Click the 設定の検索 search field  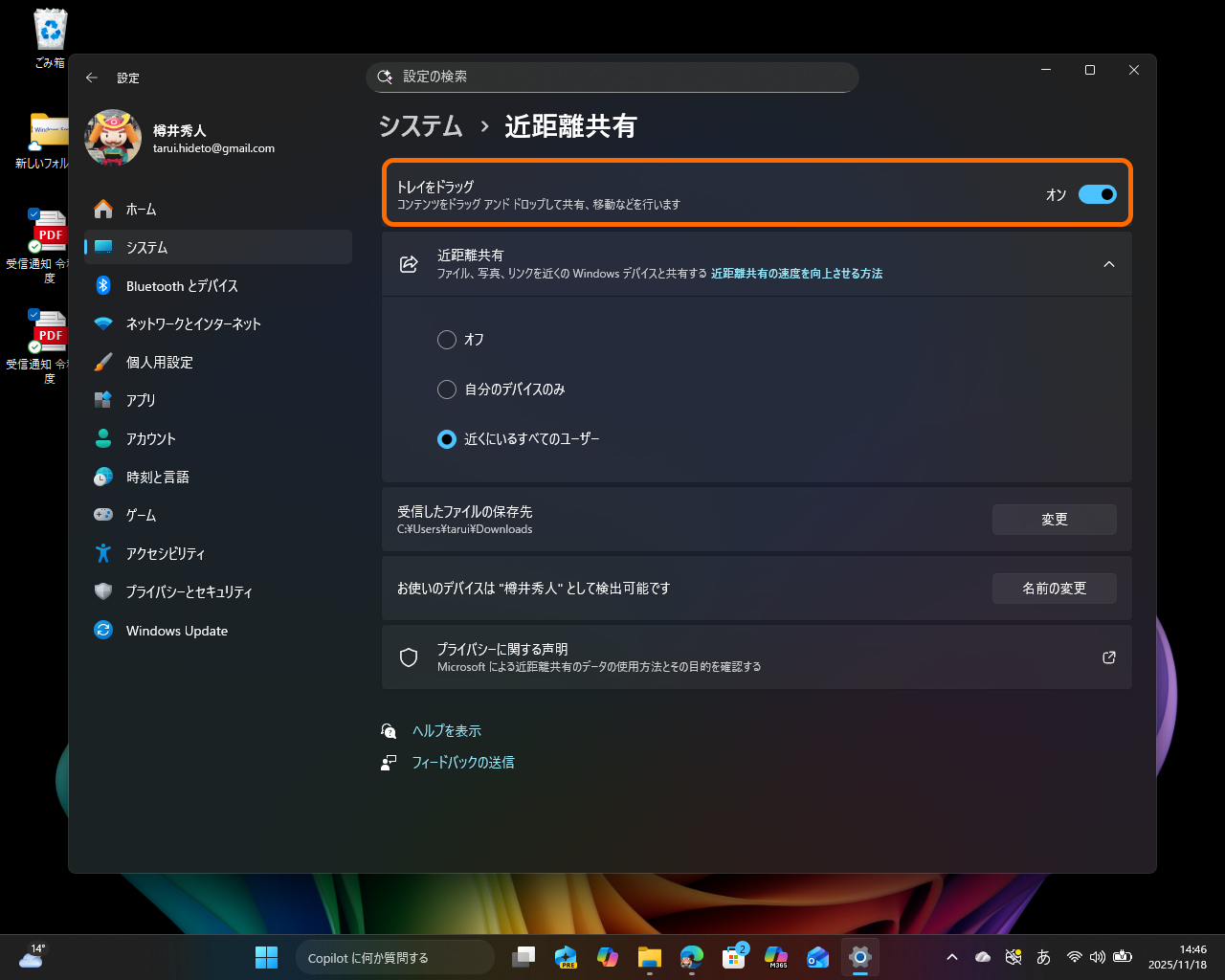[612, 78]
